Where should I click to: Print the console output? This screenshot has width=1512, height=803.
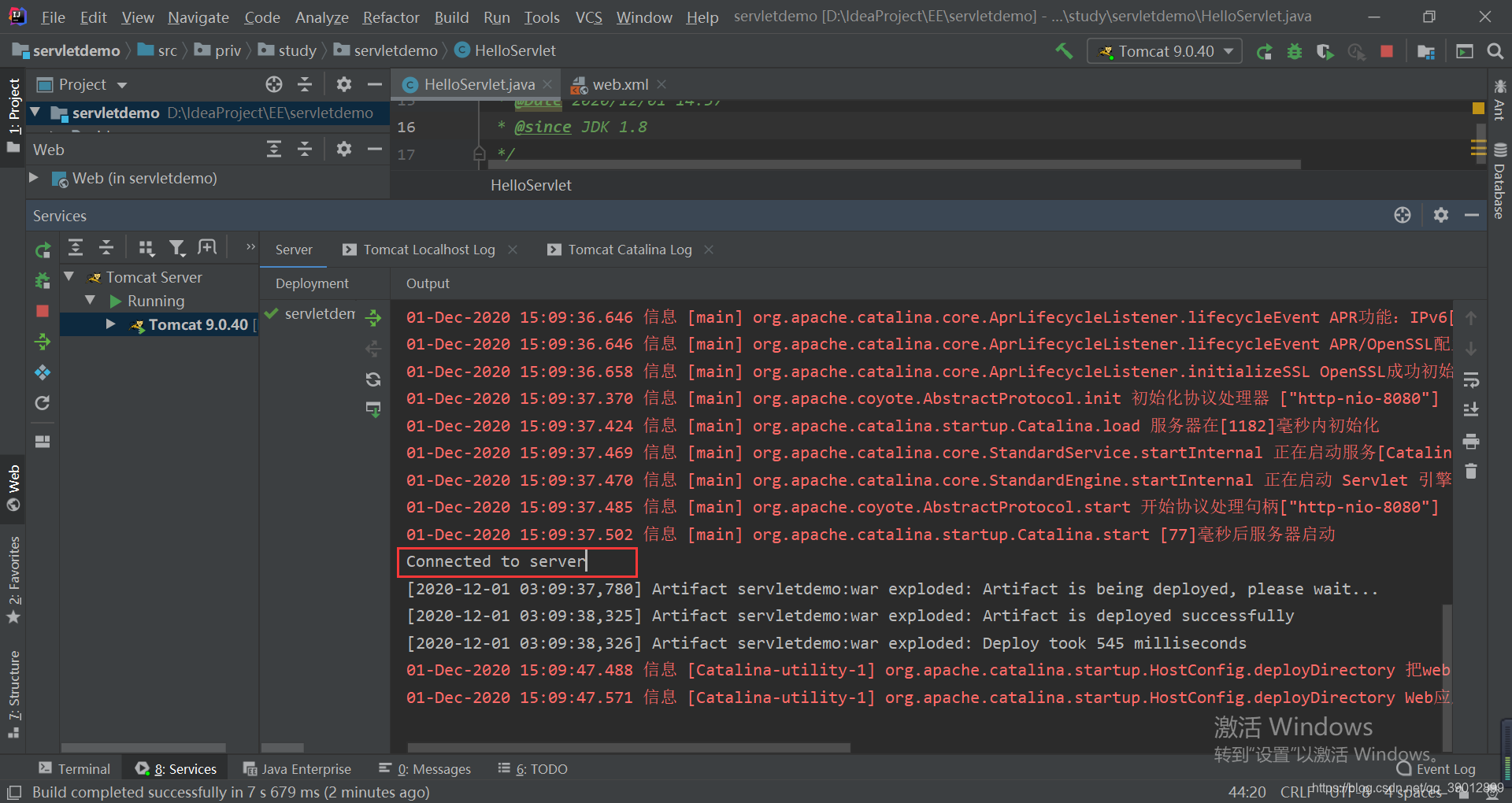pos(1471,442)
